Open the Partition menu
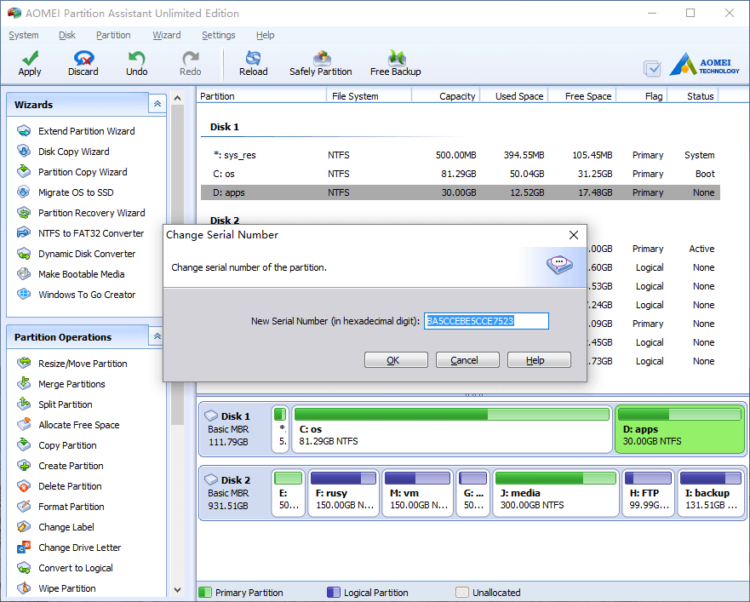This screenshot has width=750, height=602. click(x=113, y=35)
